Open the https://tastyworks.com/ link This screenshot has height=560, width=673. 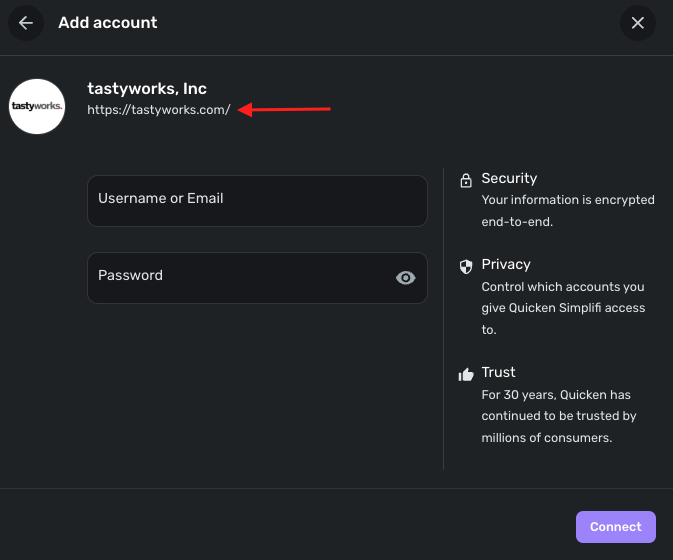point(159,110)
